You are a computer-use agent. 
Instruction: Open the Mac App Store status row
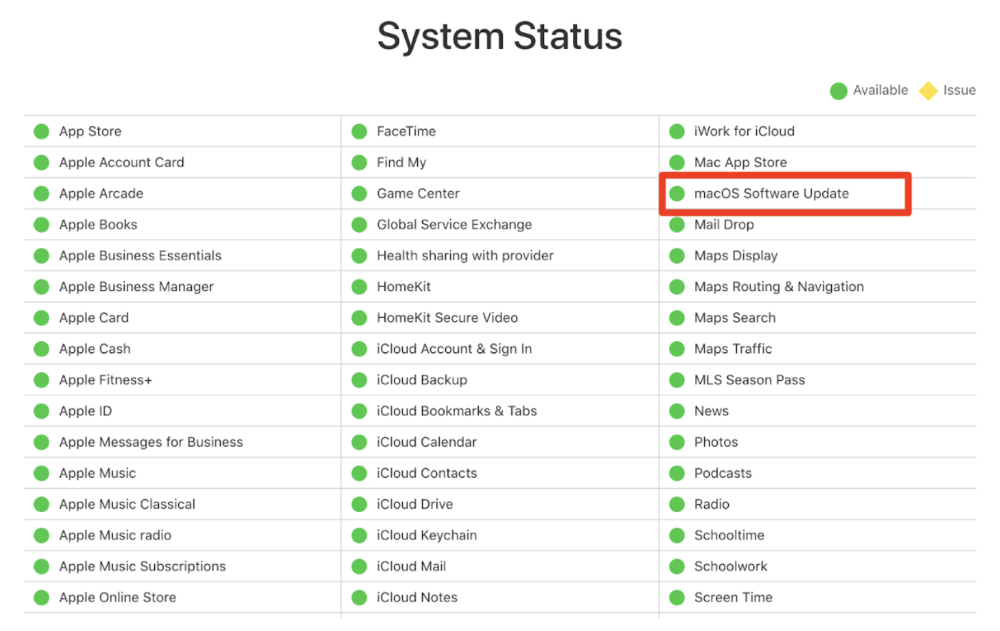pyautogui.click(x=740, y=162)
